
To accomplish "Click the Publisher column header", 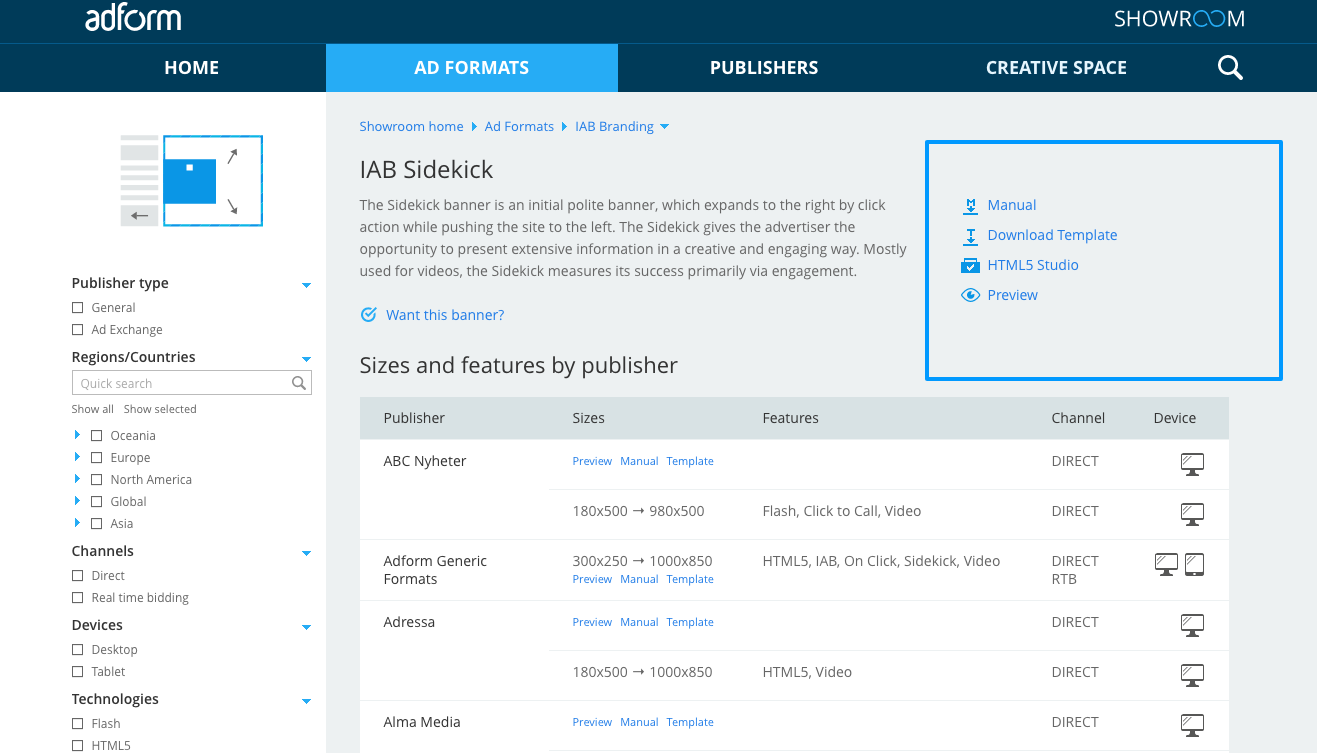I will [x=414, y=418].
